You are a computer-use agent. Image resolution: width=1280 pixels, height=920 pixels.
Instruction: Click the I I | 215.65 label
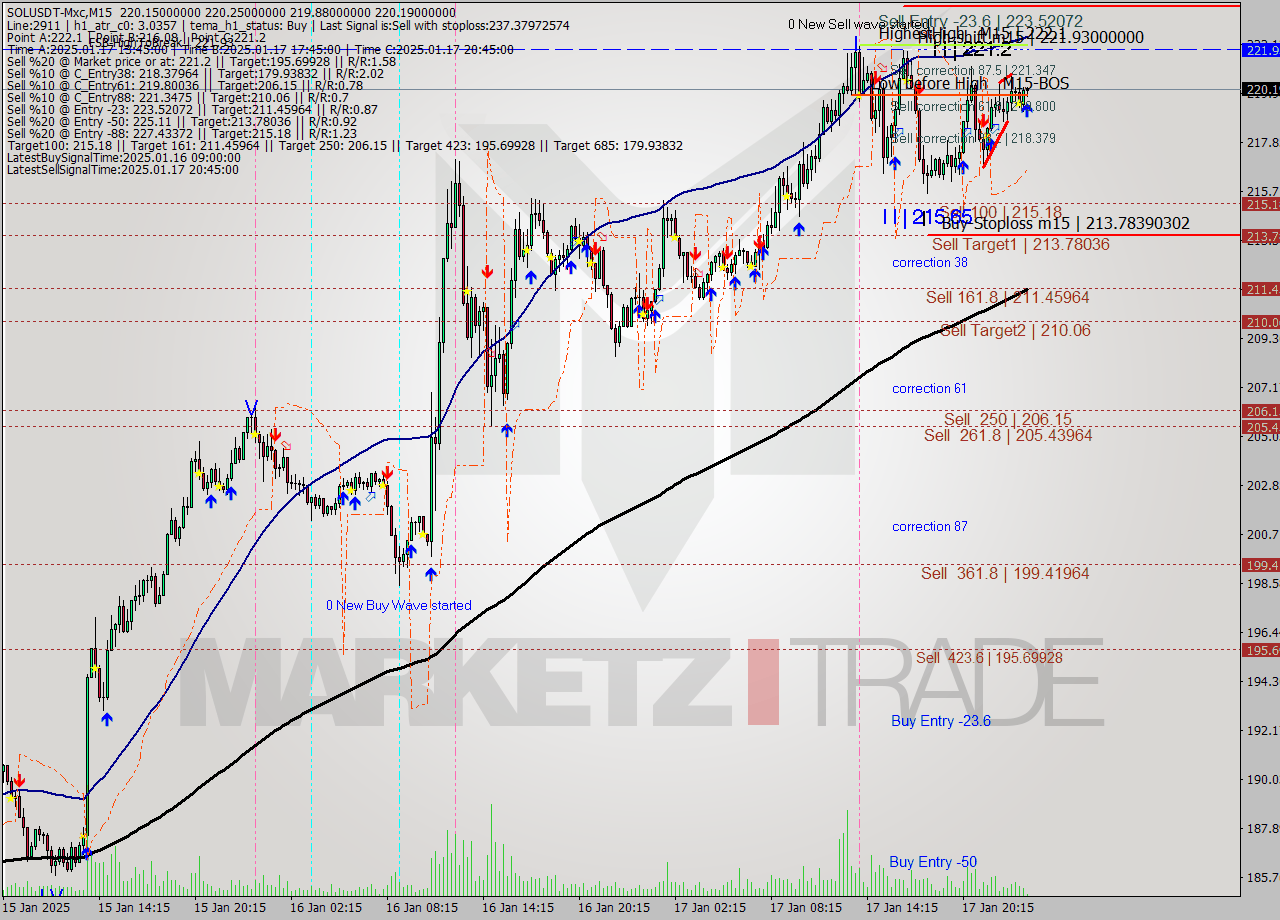pos(927,216)
